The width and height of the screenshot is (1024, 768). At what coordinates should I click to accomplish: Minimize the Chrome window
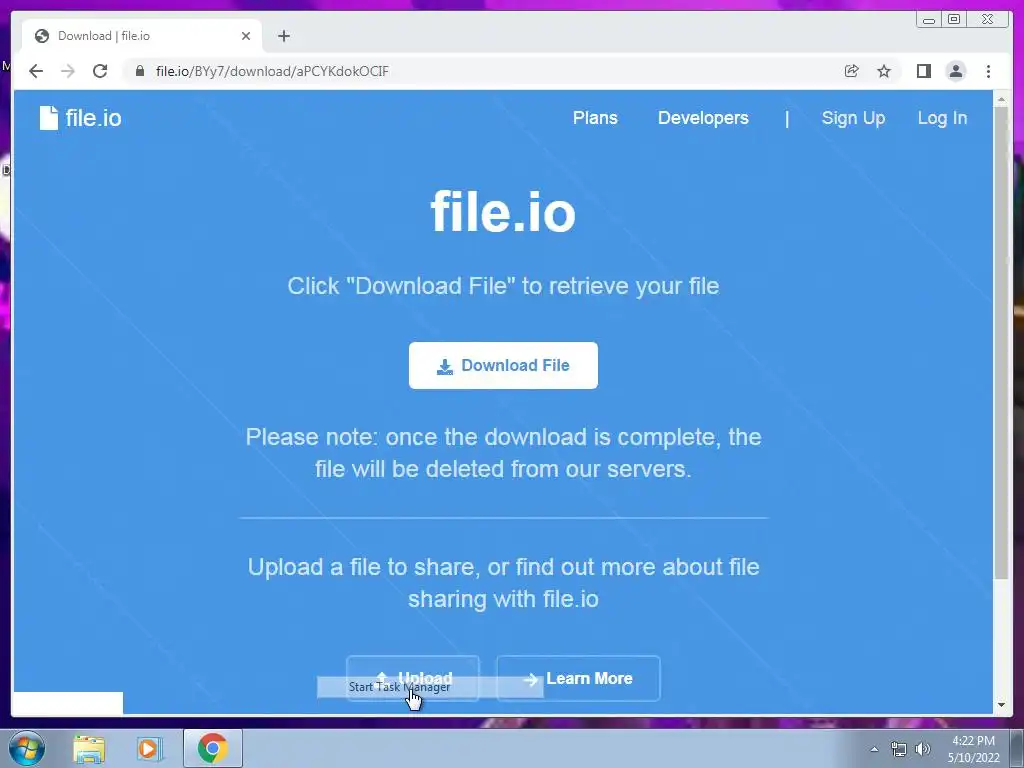[x=929, y=20]
